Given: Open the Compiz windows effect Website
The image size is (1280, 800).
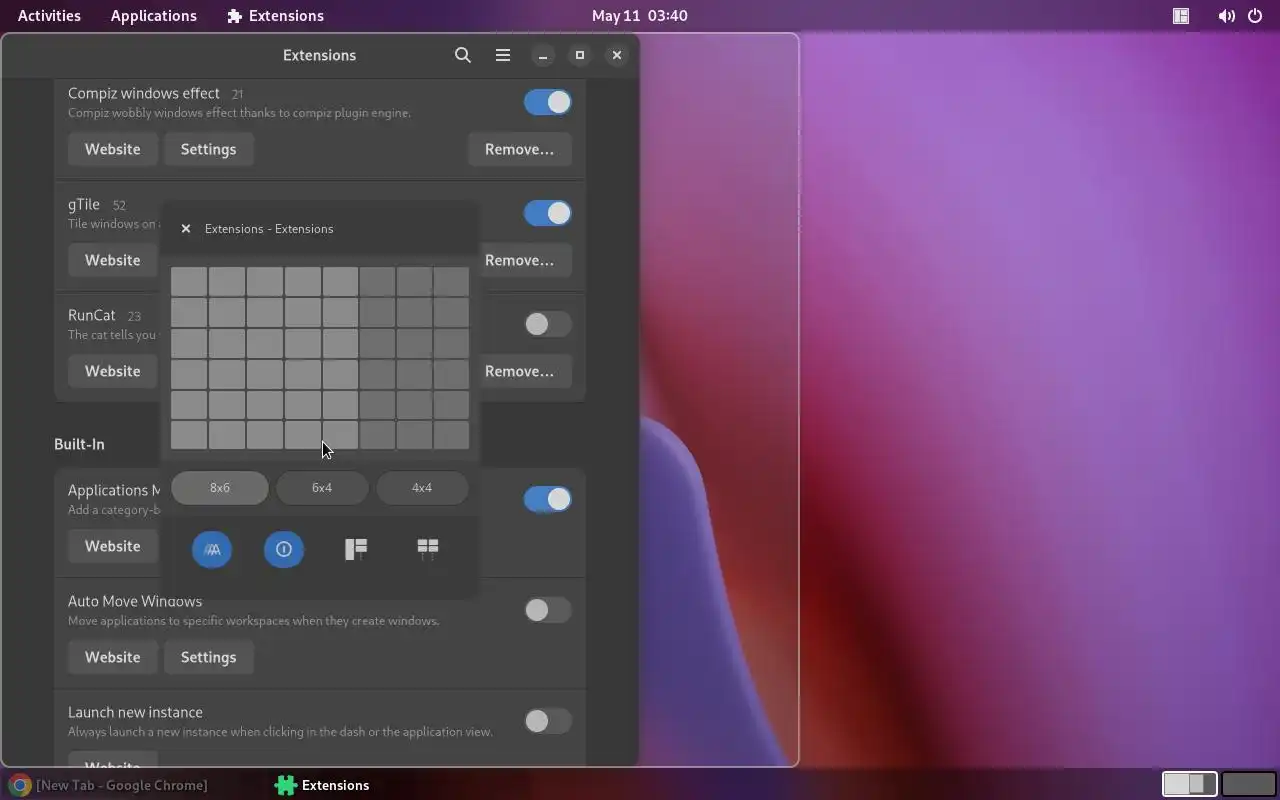Looking at the screenshot, I should [112, 149].
